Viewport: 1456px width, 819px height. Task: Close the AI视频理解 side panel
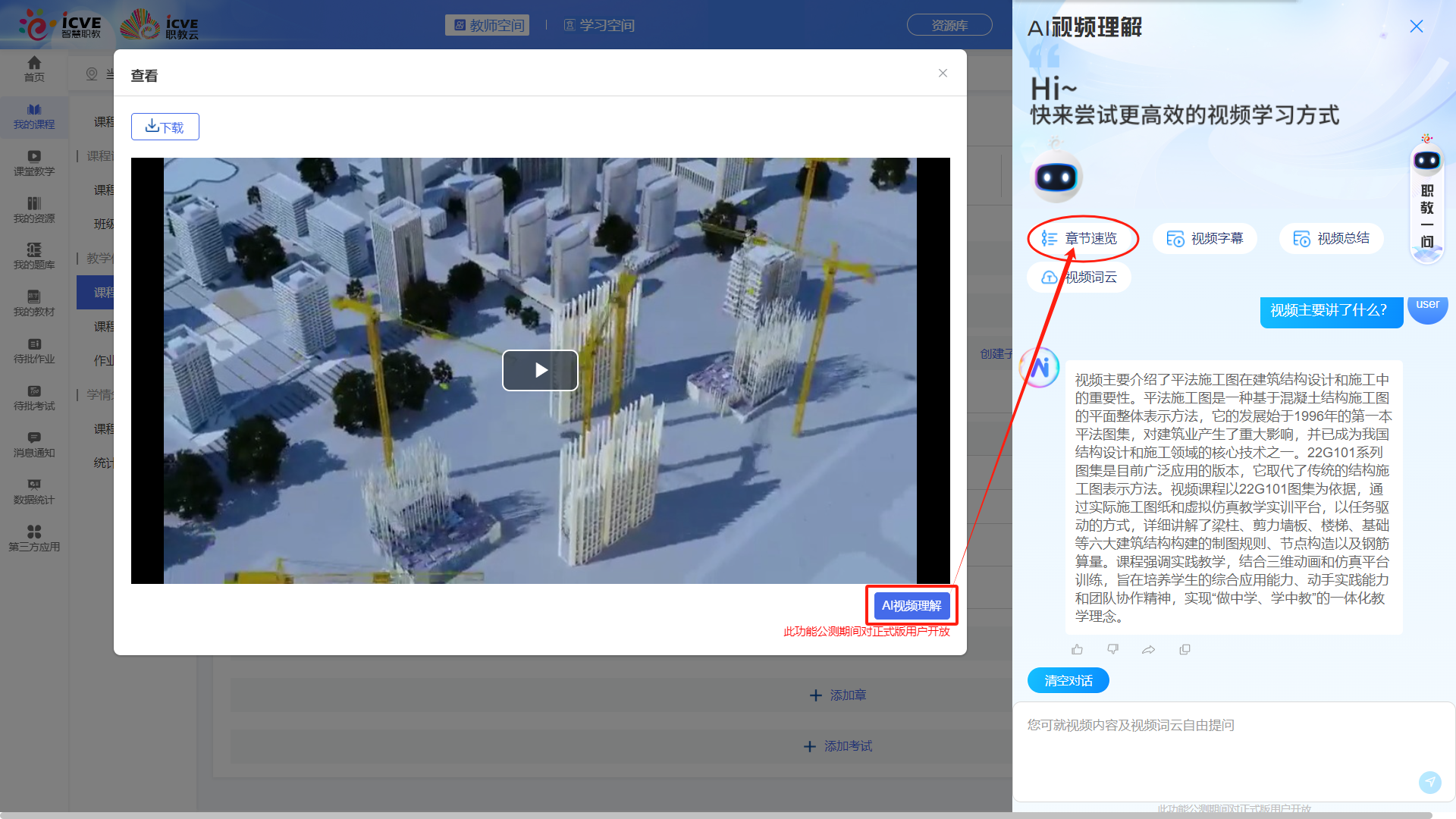(x=1416, y=27)
